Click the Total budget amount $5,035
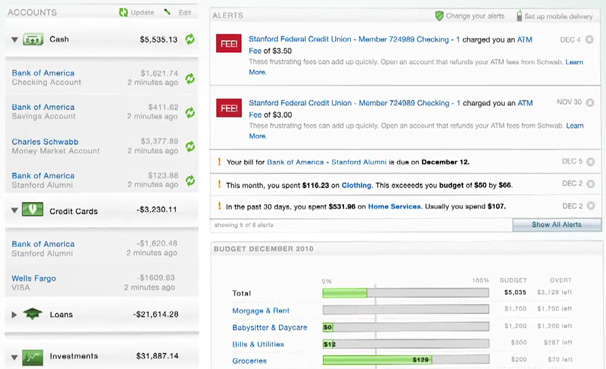606x369 pixels. pyautogui.click(x=515, y=292)
